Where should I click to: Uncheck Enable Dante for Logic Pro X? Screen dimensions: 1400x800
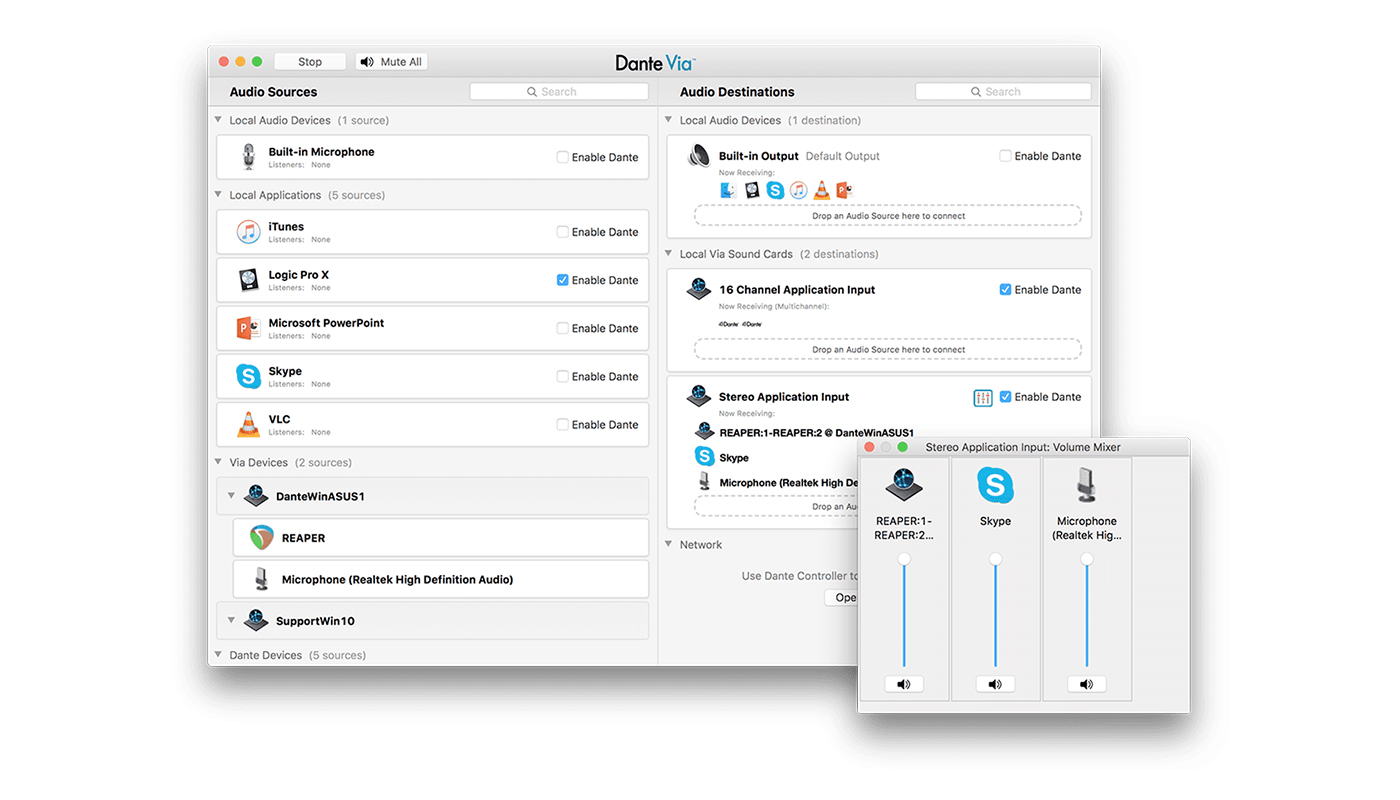point(563,280)
